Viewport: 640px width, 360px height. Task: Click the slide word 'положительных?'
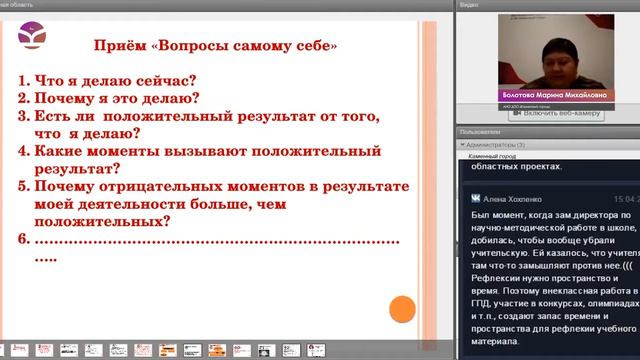(102, 222)
